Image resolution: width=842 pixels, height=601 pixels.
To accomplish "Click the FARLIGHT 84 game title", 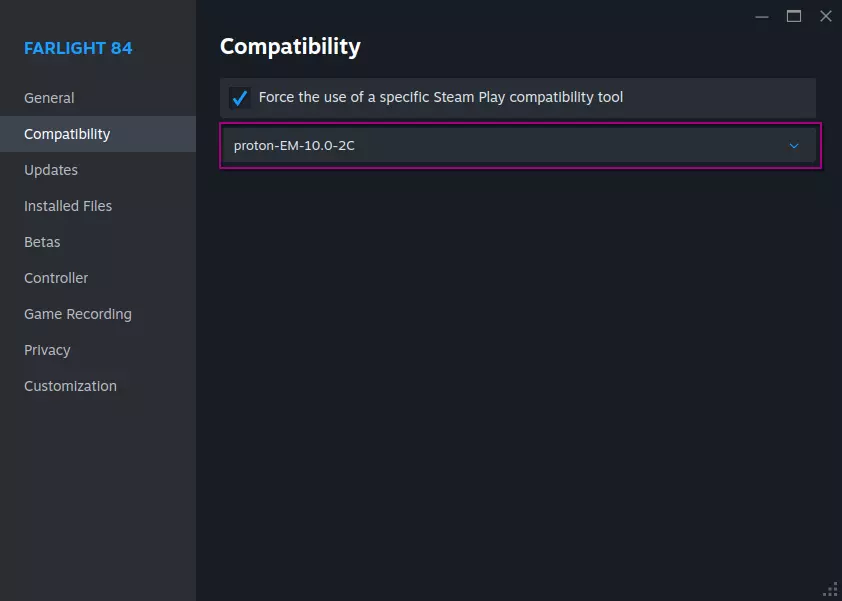I will click(x=78, y=48).
